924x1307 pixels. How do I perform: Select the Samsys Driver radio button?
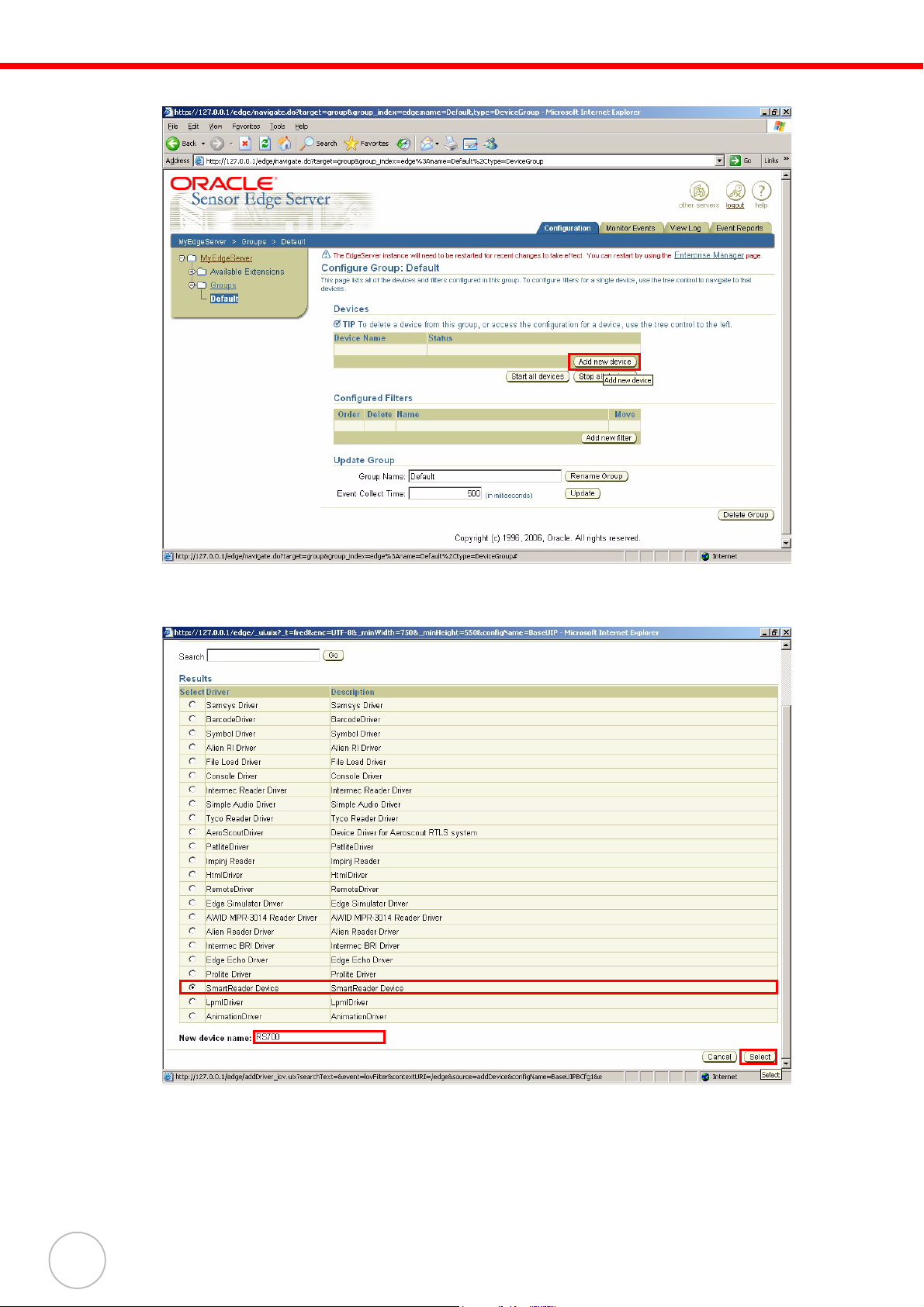point(192,704)
